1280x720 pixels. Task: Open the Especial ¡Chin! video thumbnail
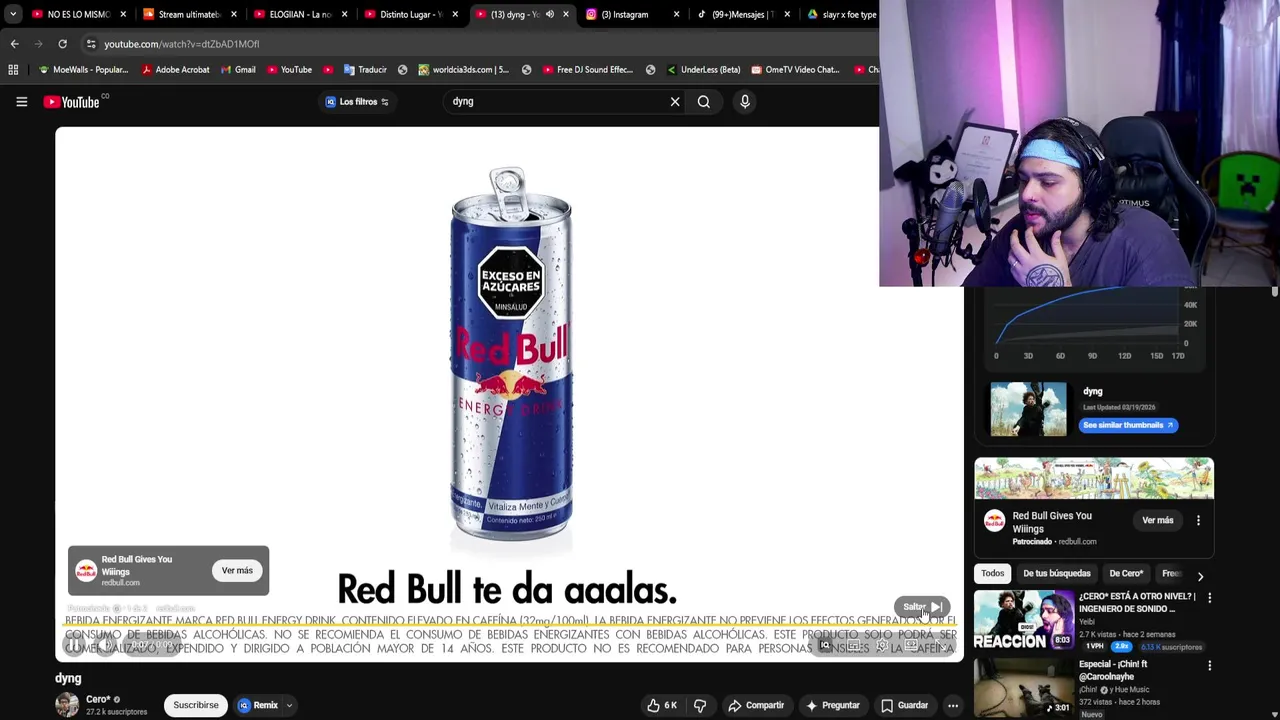tap(1023, 688)
